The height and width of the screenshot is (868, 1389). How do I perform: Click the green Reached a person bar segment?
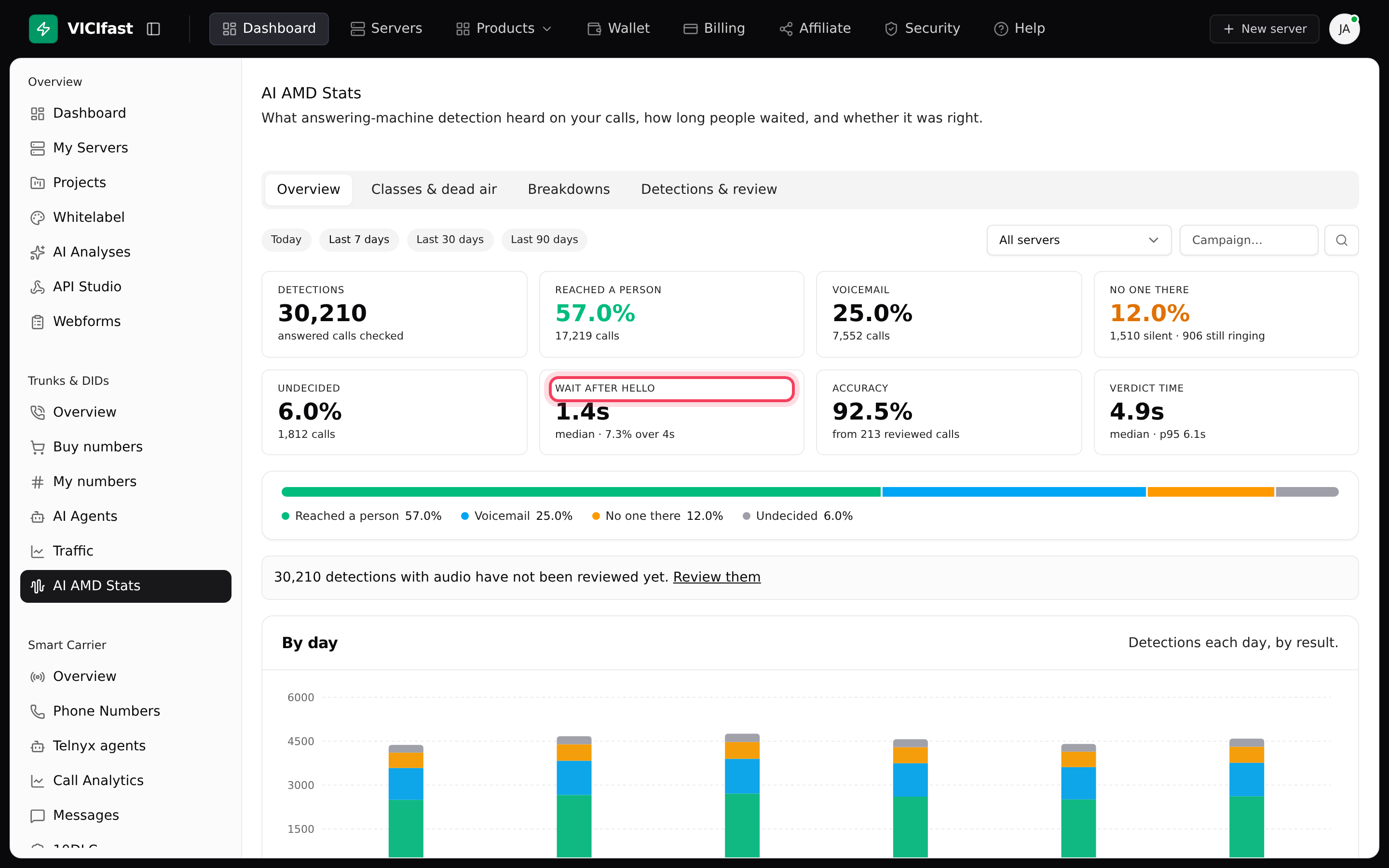[581, 492]
